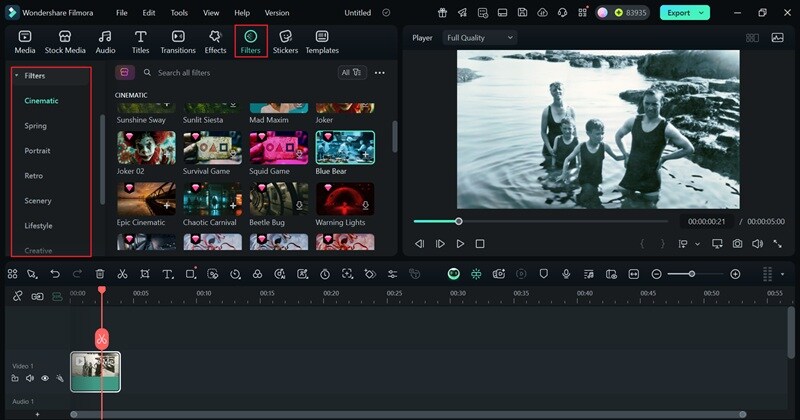Click the red scissors on the playhead
The image size is (800, 420).
(x=102, y=339)
